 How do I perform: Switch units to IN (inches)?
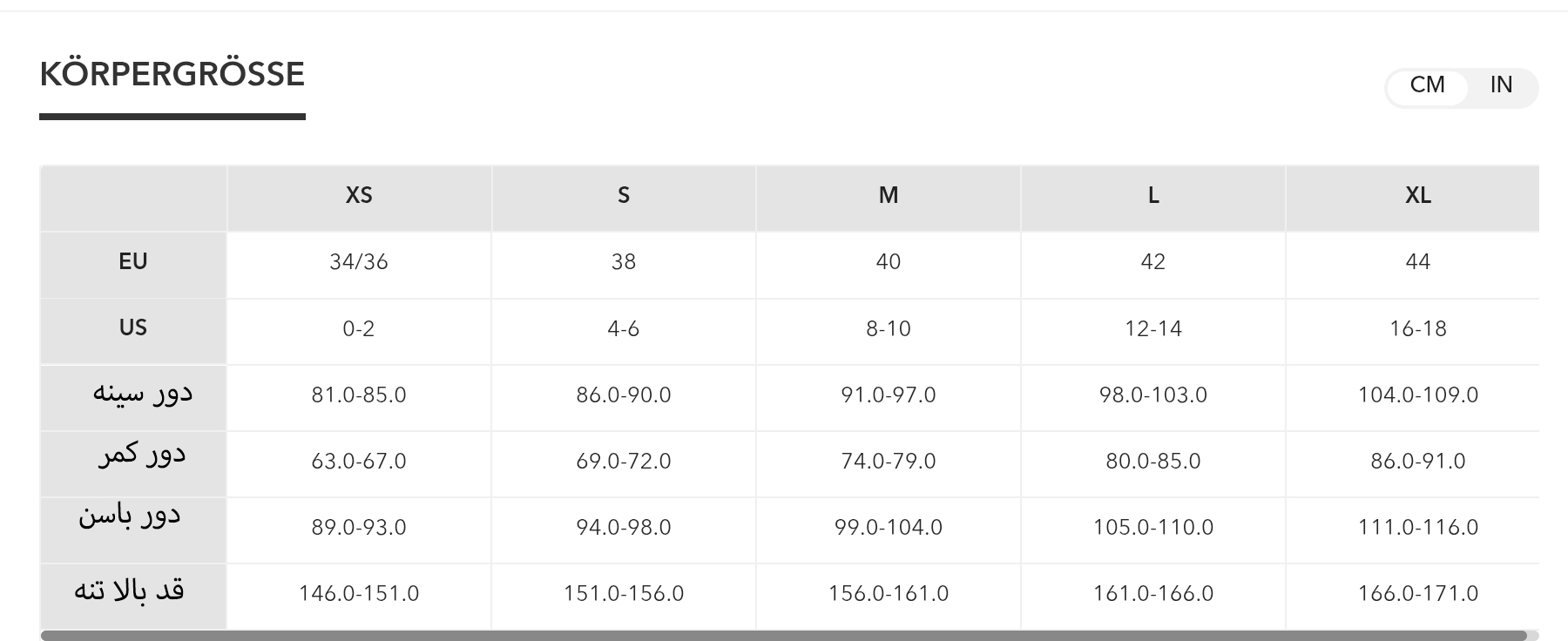(1501, 85)
